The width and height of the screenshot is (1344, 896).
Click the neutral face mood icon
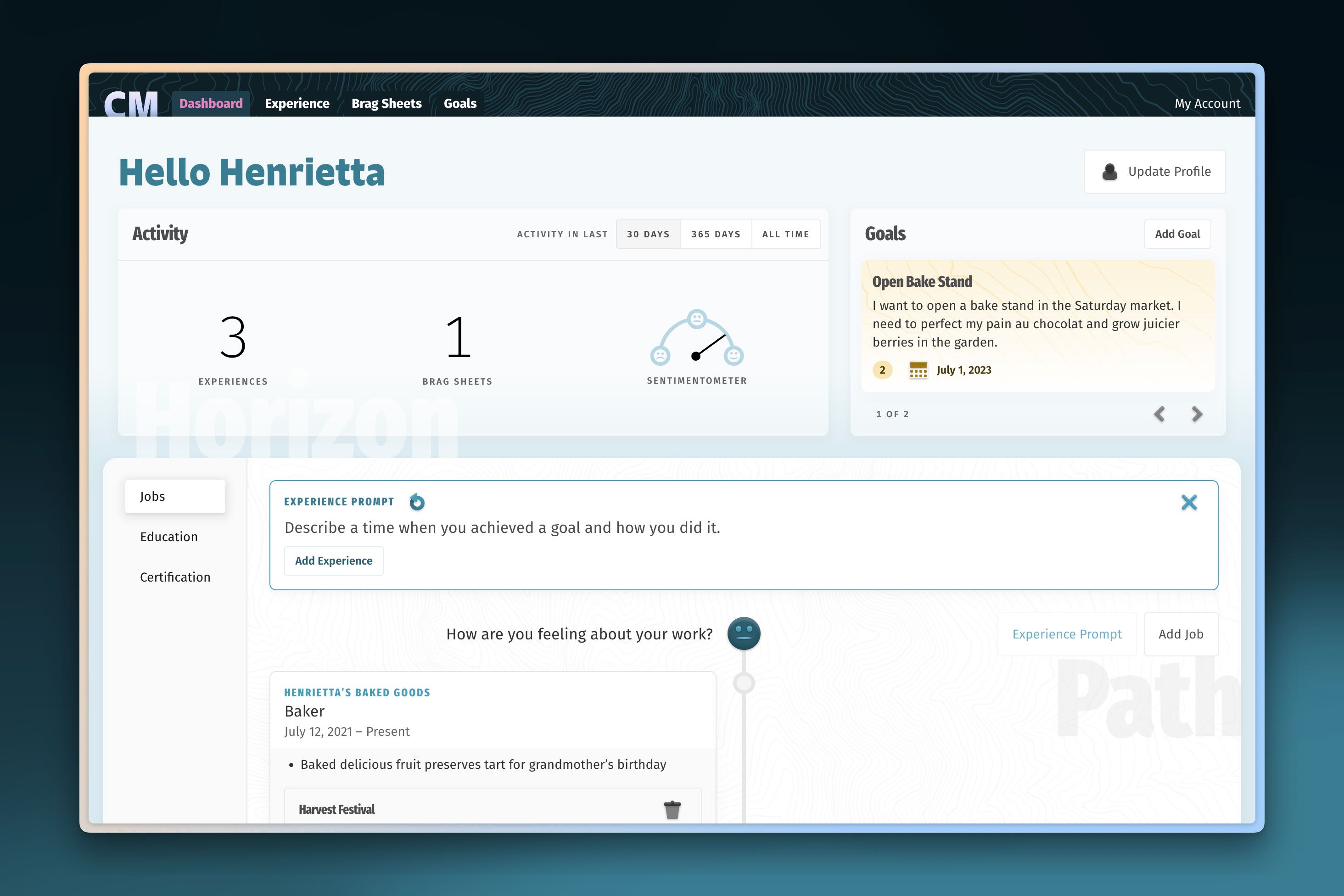tap(744, 633)
